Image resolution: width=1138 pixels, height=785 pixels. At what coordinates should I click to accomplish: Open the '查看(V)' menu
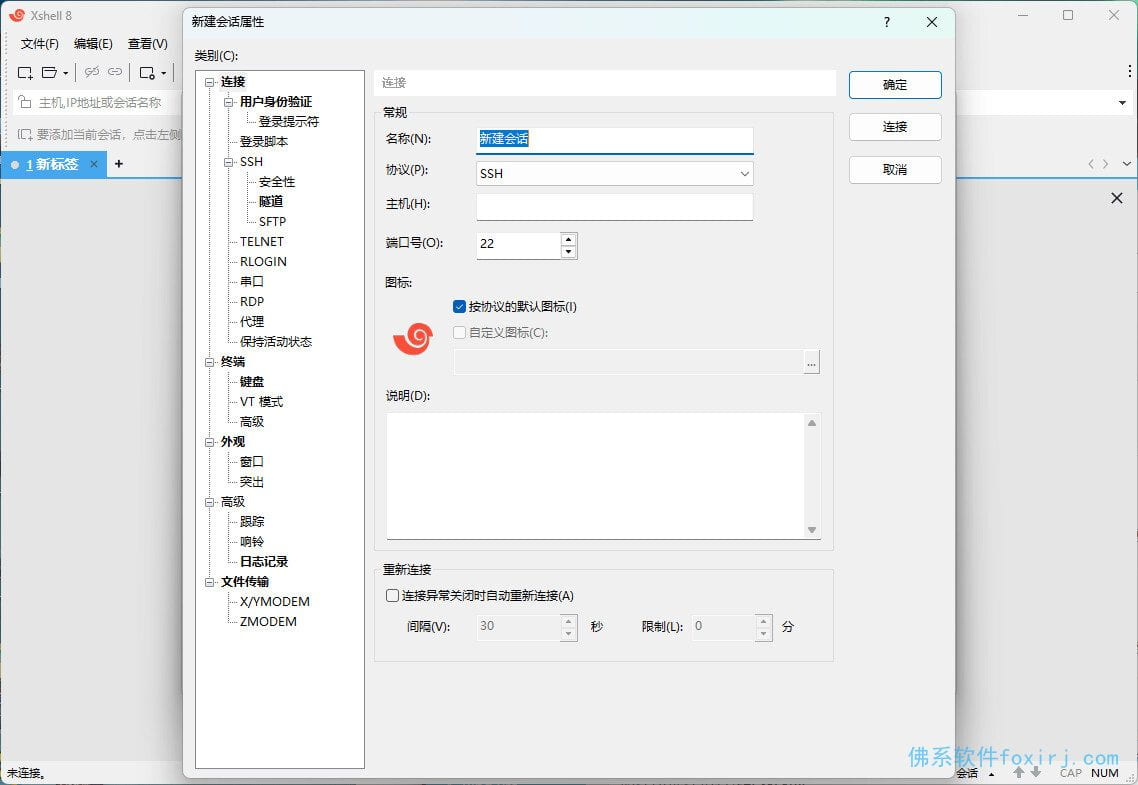coord(147,44)
